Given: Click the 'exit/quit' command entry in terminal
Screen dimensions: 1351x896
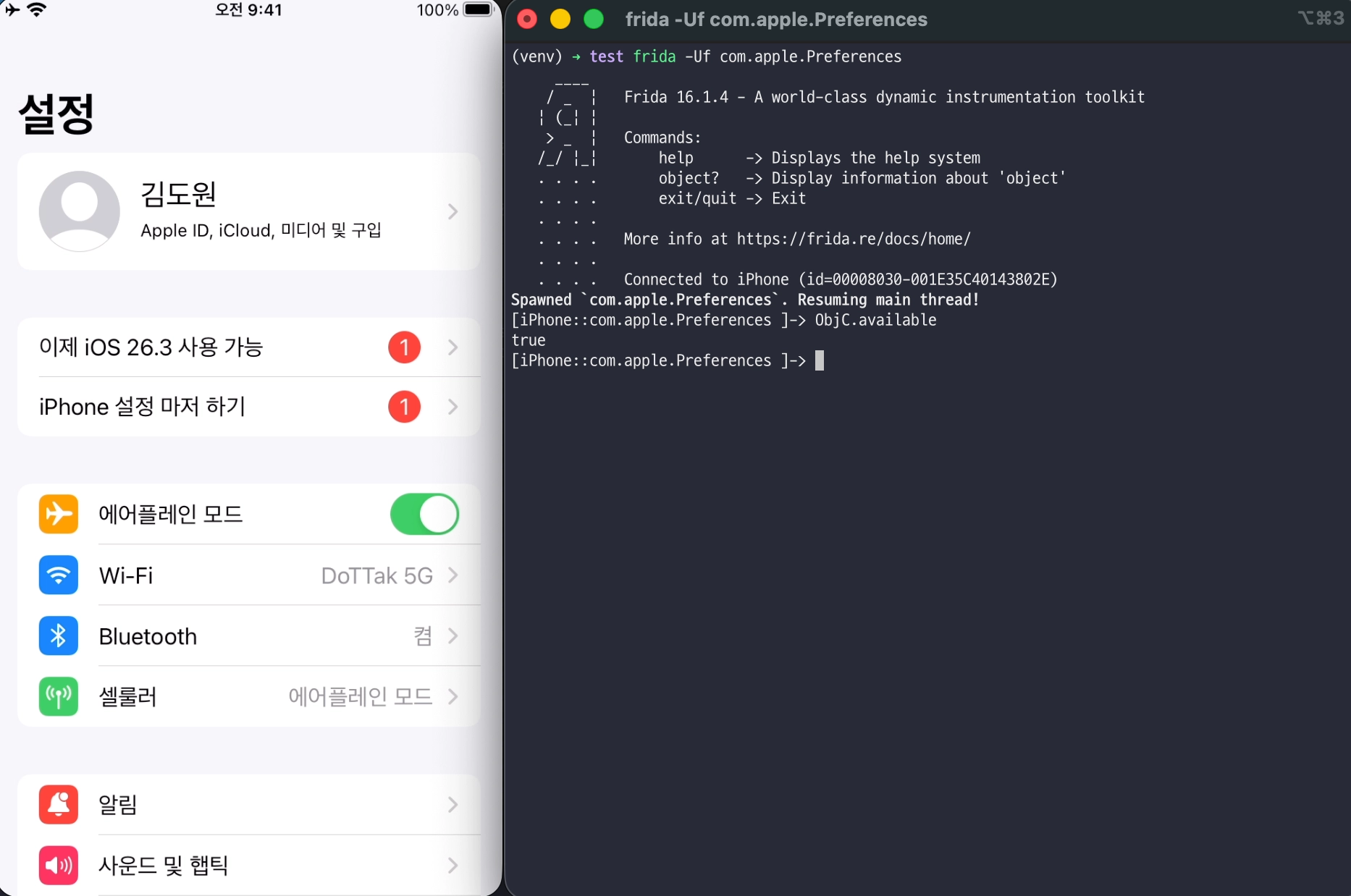Looking at the screenshot, I should point(697,198).
